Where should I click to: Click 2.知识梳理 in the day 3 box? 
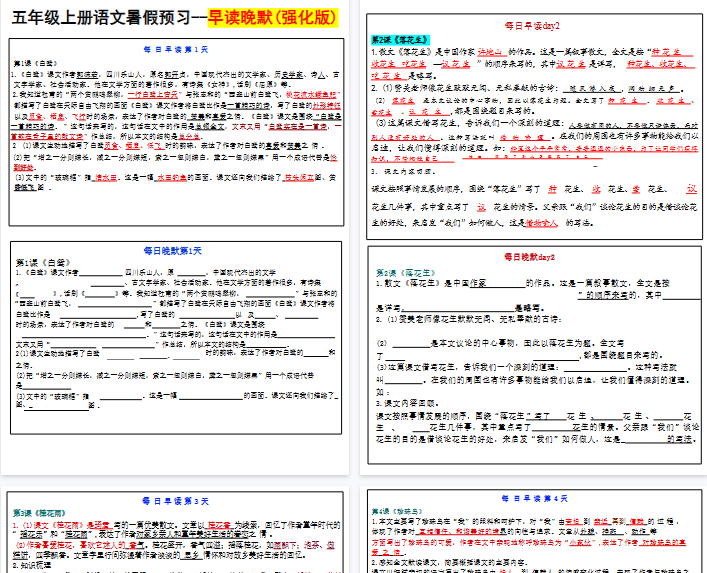click(x=32, y=565)
